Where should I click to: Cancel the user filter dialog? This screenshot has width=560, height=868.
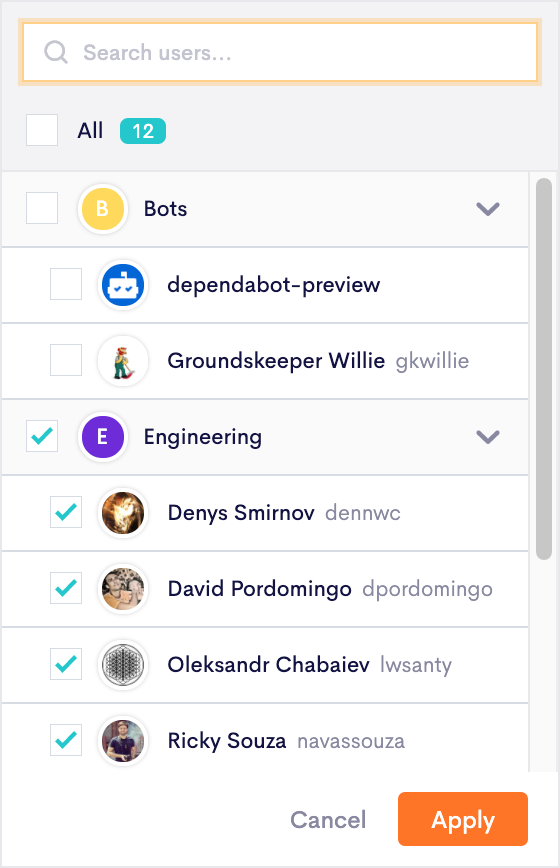point(328,820)
